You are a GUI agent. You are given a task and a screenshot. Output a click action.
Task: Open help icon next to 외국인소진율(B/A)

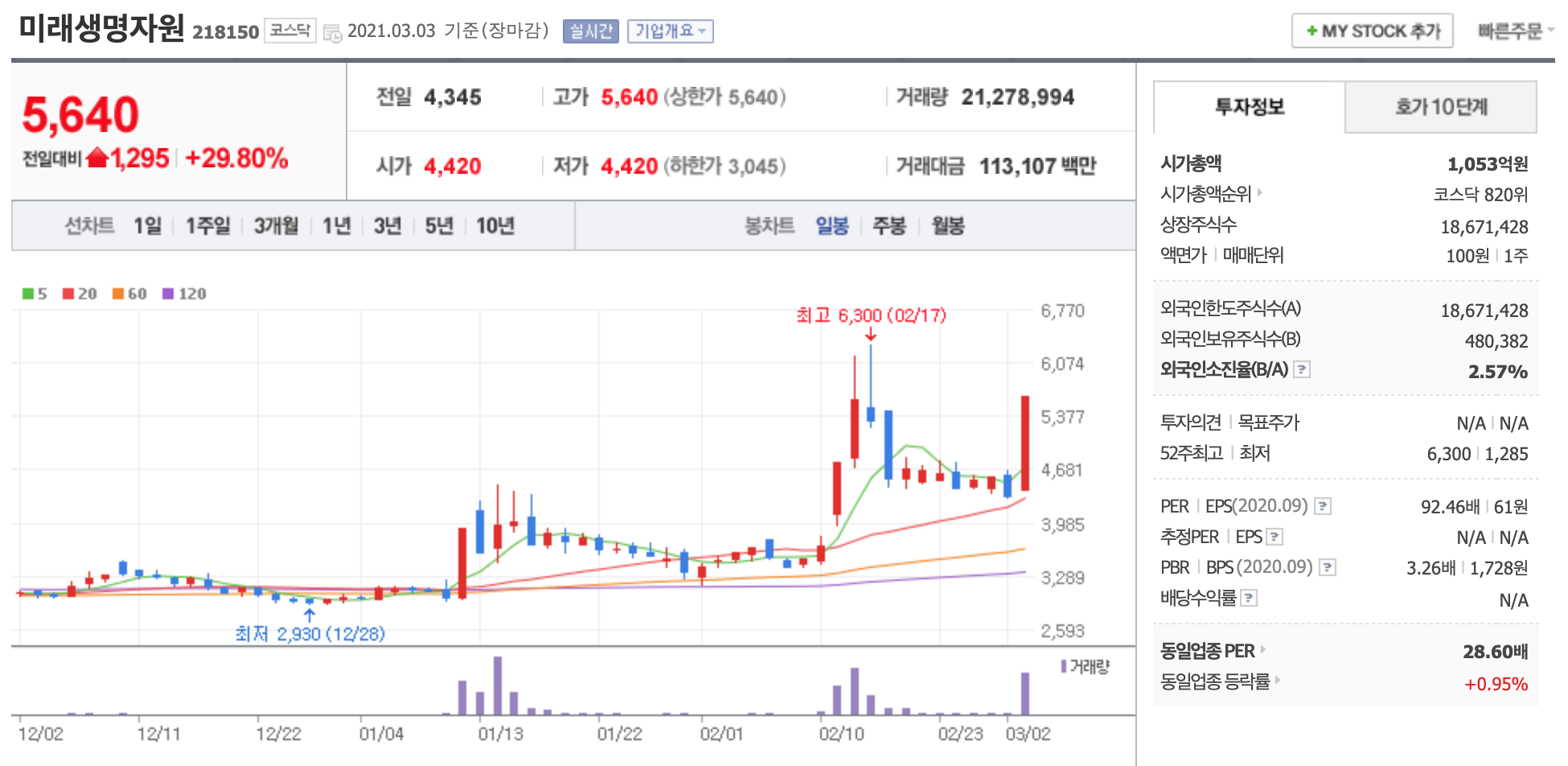(1302, 369)
